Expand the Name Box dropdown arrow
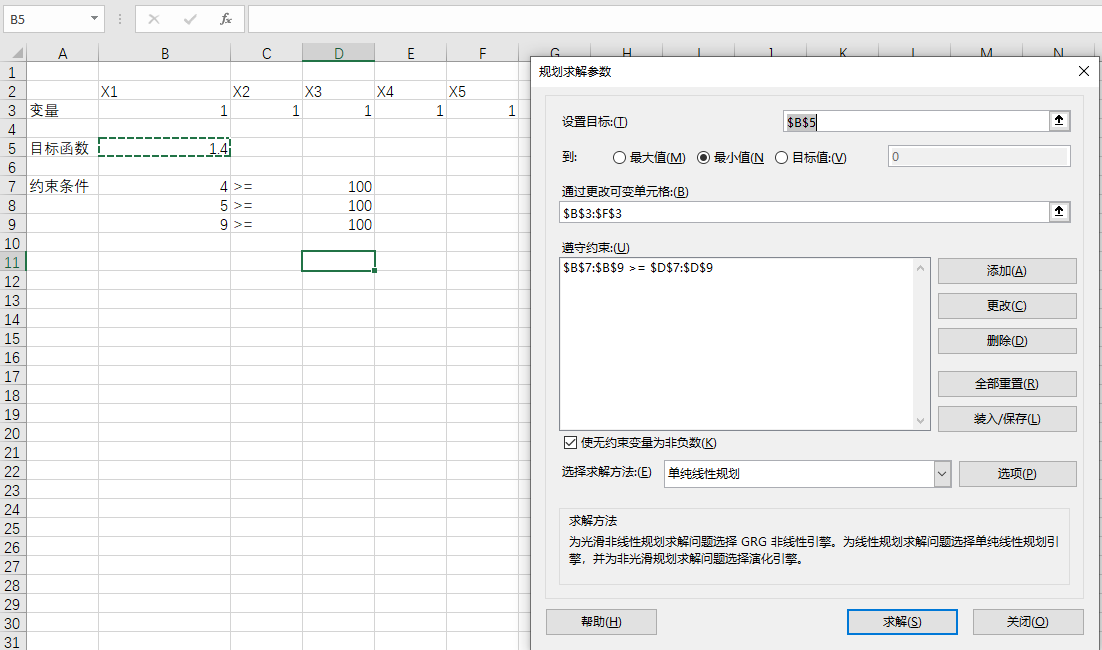The height and width of the screenshot is (650, 1102). tap(94, 19)
